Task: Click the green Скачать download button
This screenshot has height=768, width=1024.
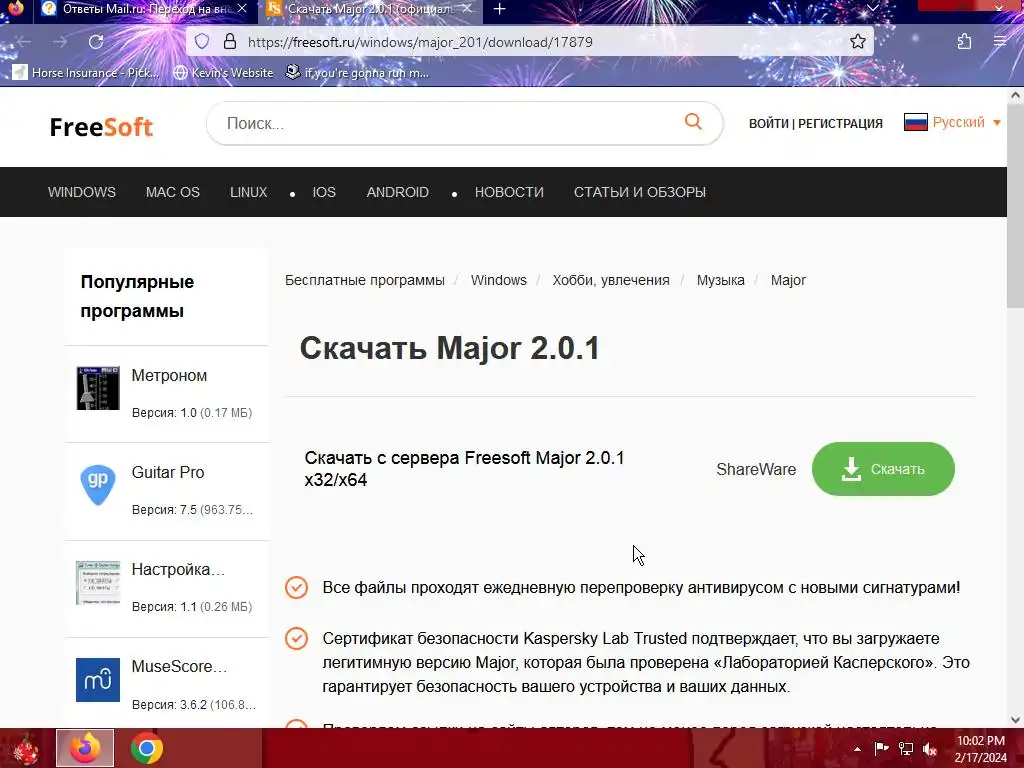Action: tap(883, 469)
